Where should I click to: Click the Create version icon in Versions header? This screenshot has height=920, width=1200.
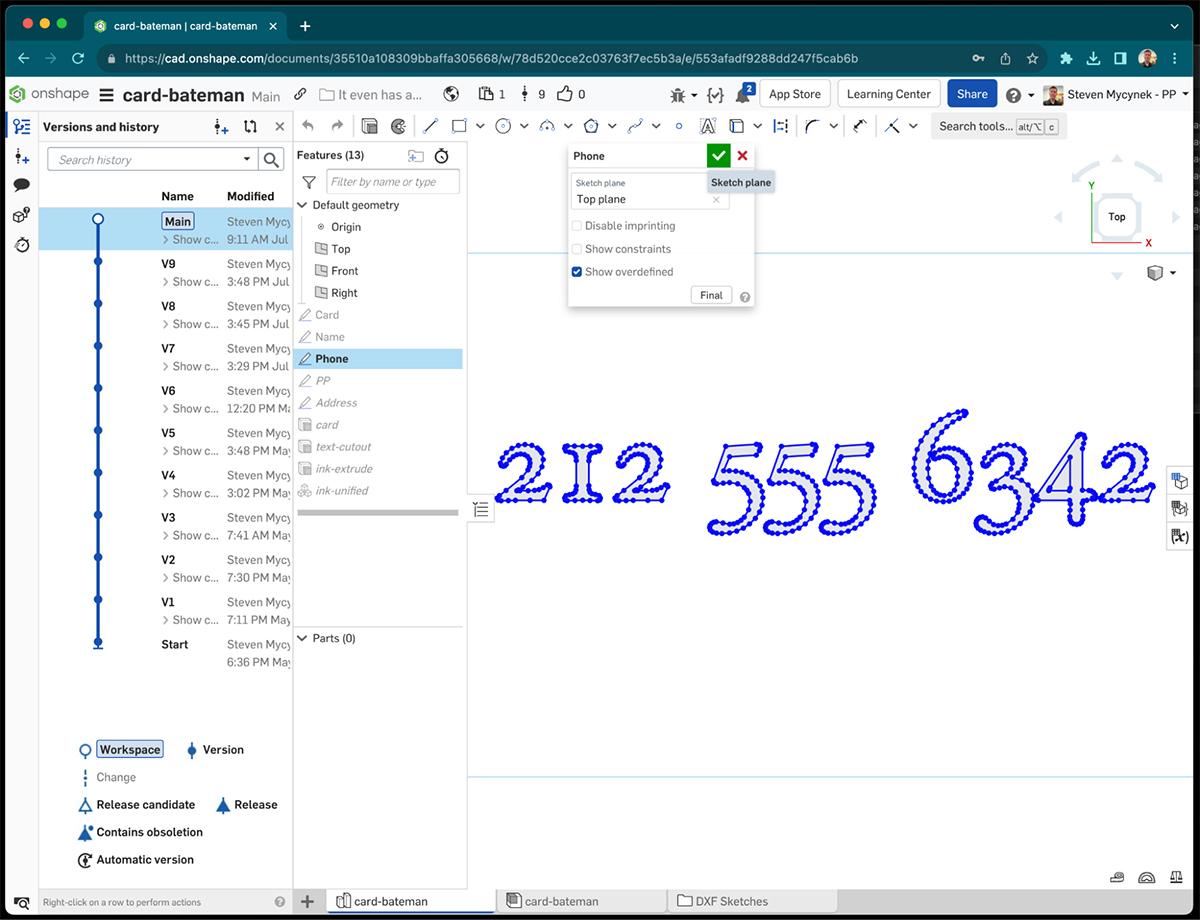[221, 127]
